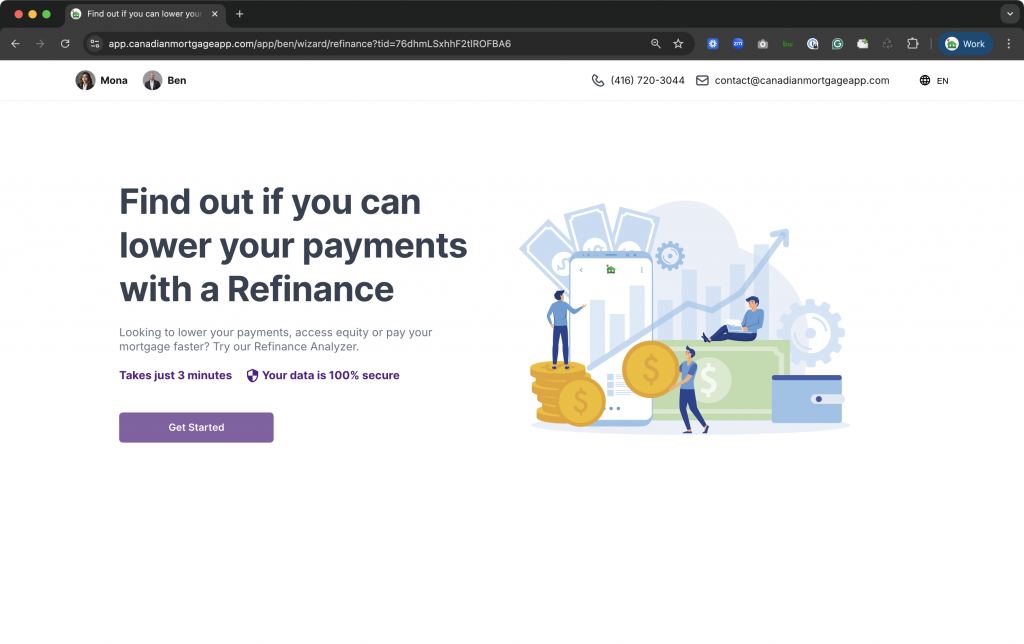Click the Get Started button

[196, 427]
